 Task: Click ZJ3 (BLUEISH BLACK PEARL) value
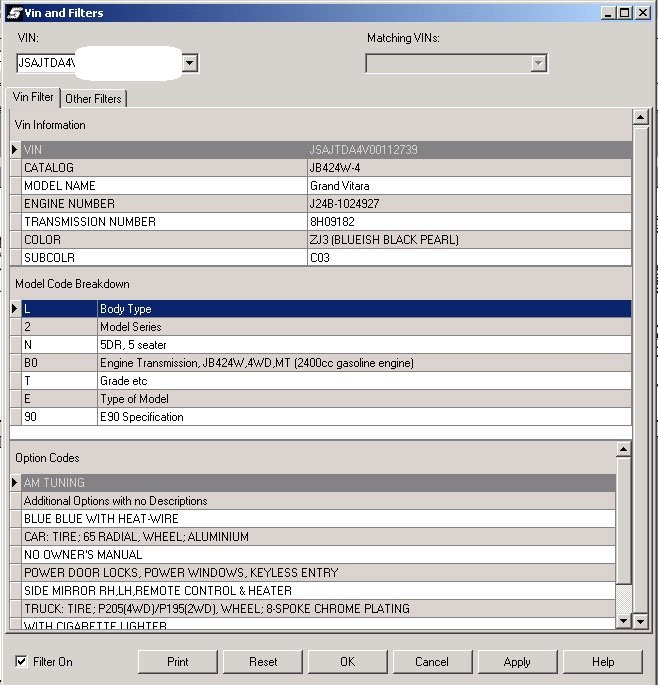point(469,239)
